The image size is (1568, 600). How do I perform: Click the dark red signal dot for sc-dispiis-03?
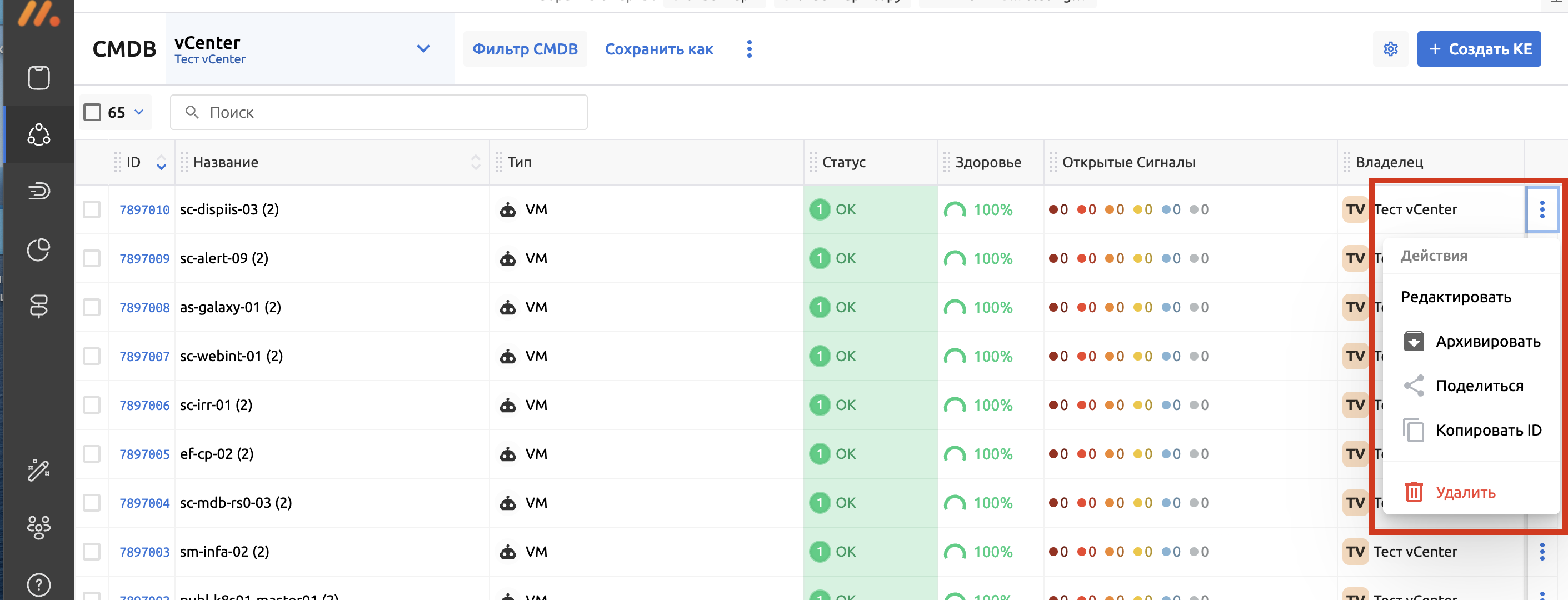[x=1053, y=209]
